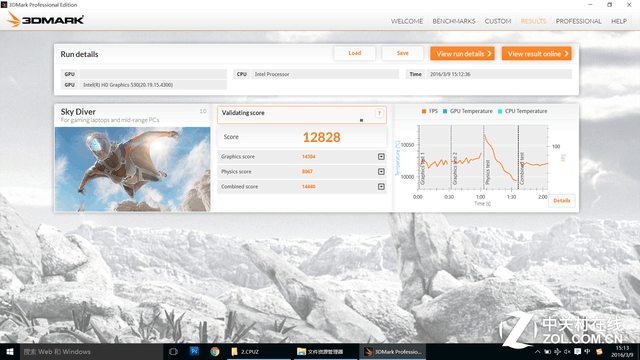The width and height of the screenshot is (640, 360).
Task: Open the BENCHMARKS tab
Action: tap(453, 21)
